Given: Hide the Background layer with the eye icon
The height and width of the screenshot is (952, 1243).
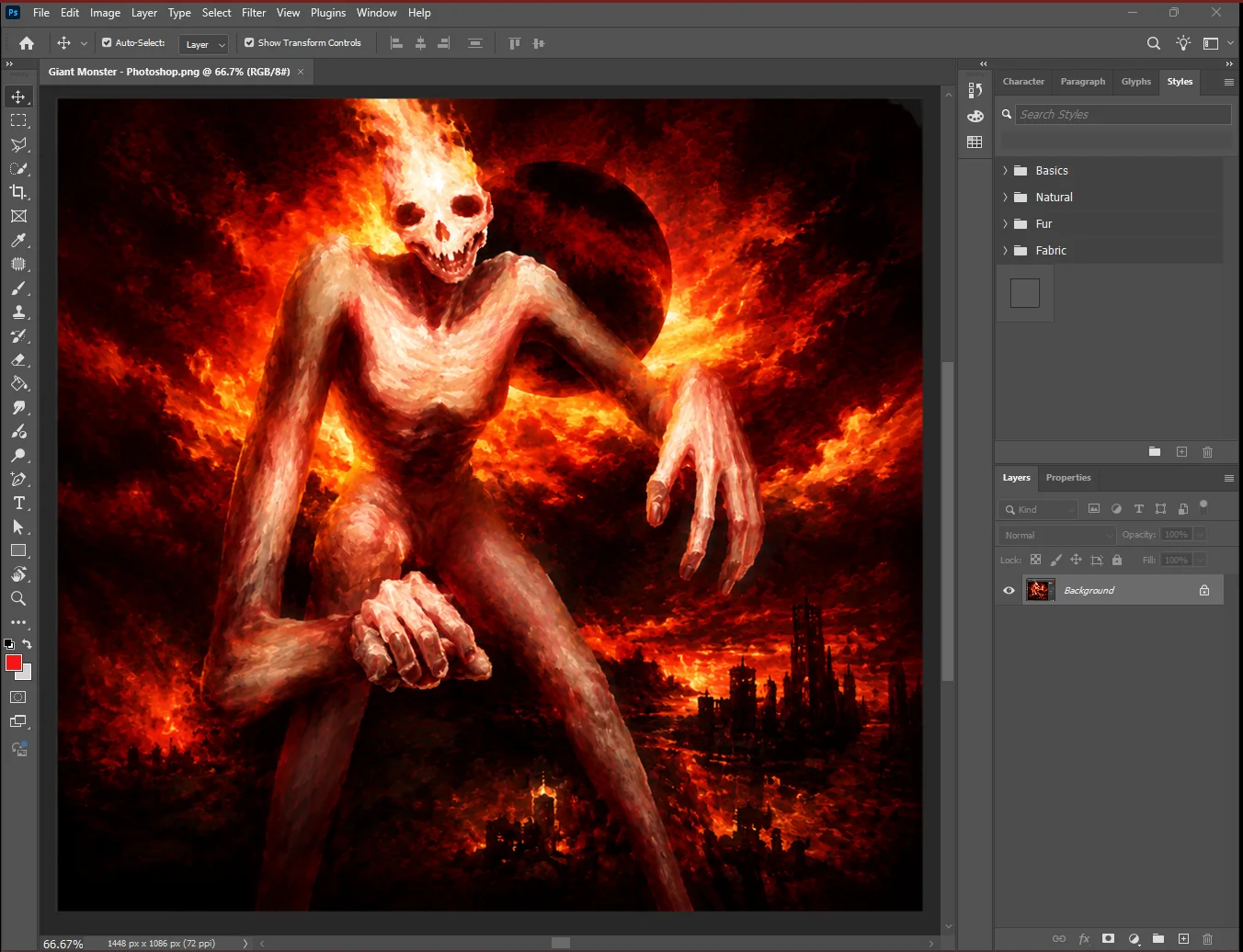Looking at the screenshot, I should (1009, 590).
